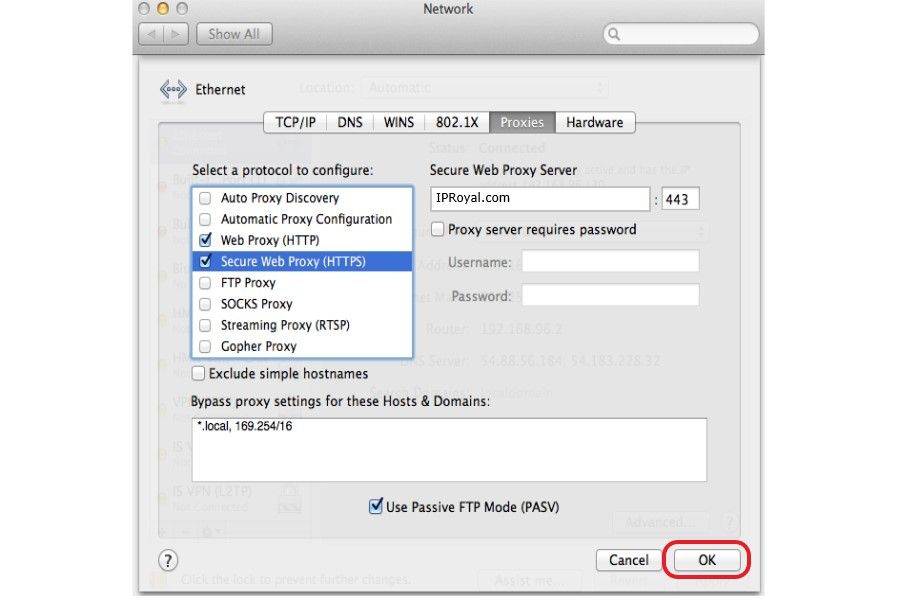Click the forward navigation arrow

[176, 34]
